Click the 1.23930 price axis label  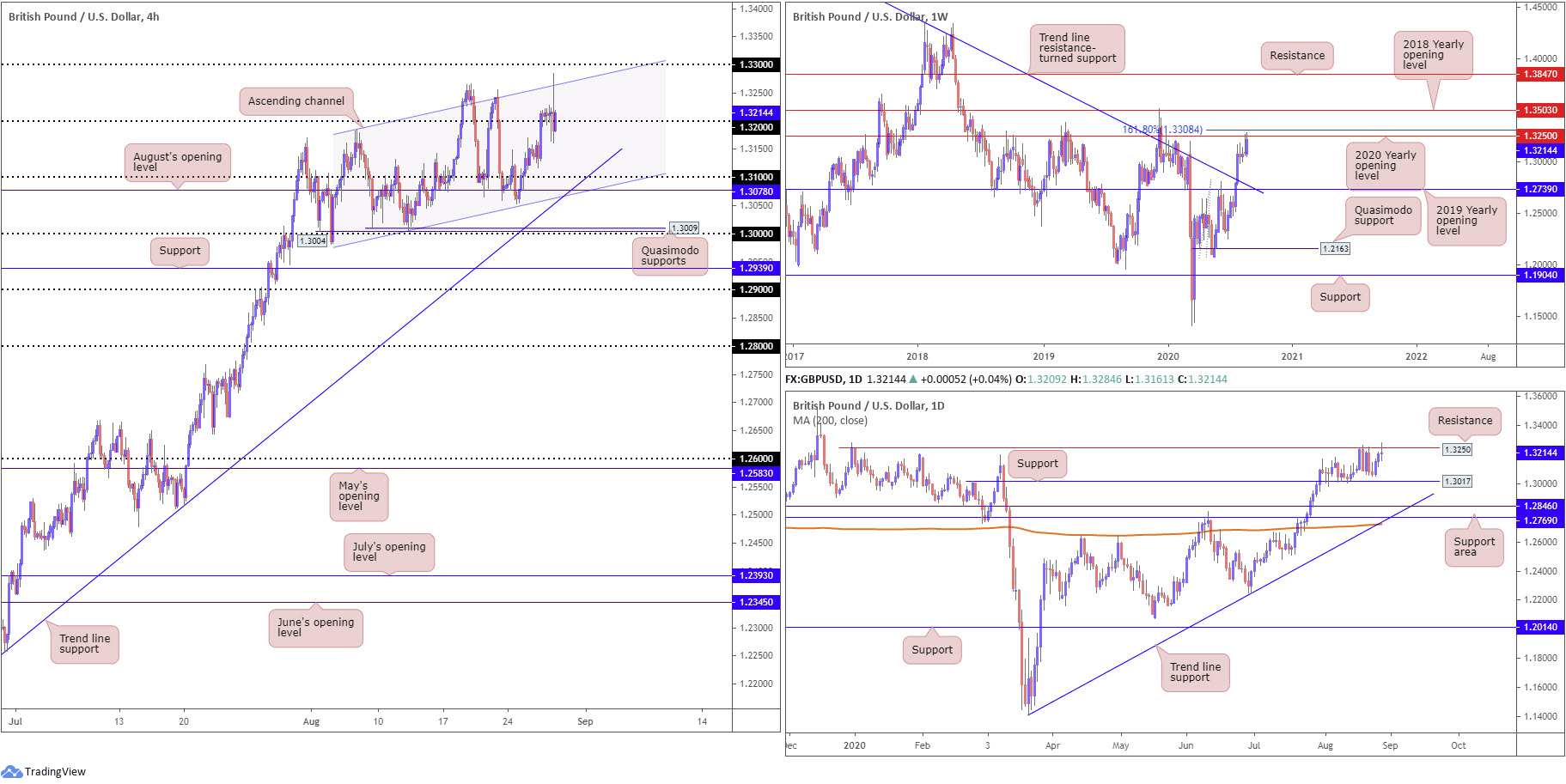point(756,575)
